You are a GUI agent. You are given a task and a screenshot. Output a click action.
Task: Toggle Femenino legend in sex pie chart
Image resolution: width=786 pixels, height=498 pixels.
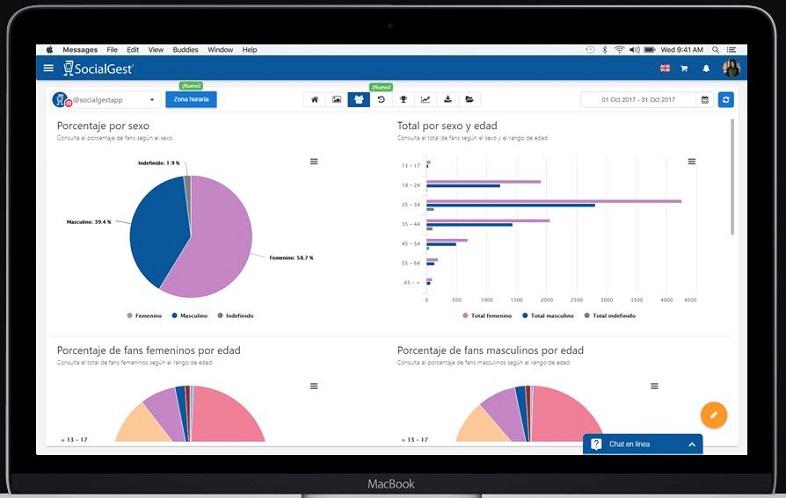(x=144, y=315)
